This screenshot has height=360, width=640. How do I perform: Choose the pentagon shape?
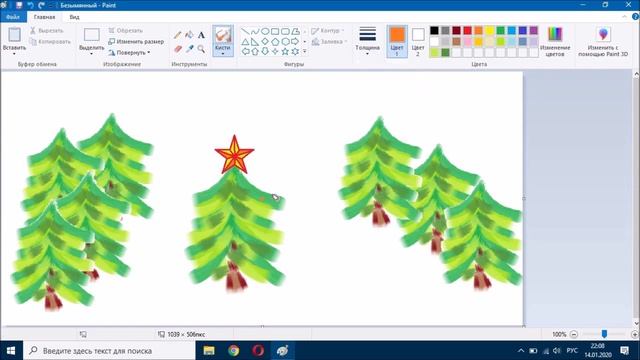point(275,42)
